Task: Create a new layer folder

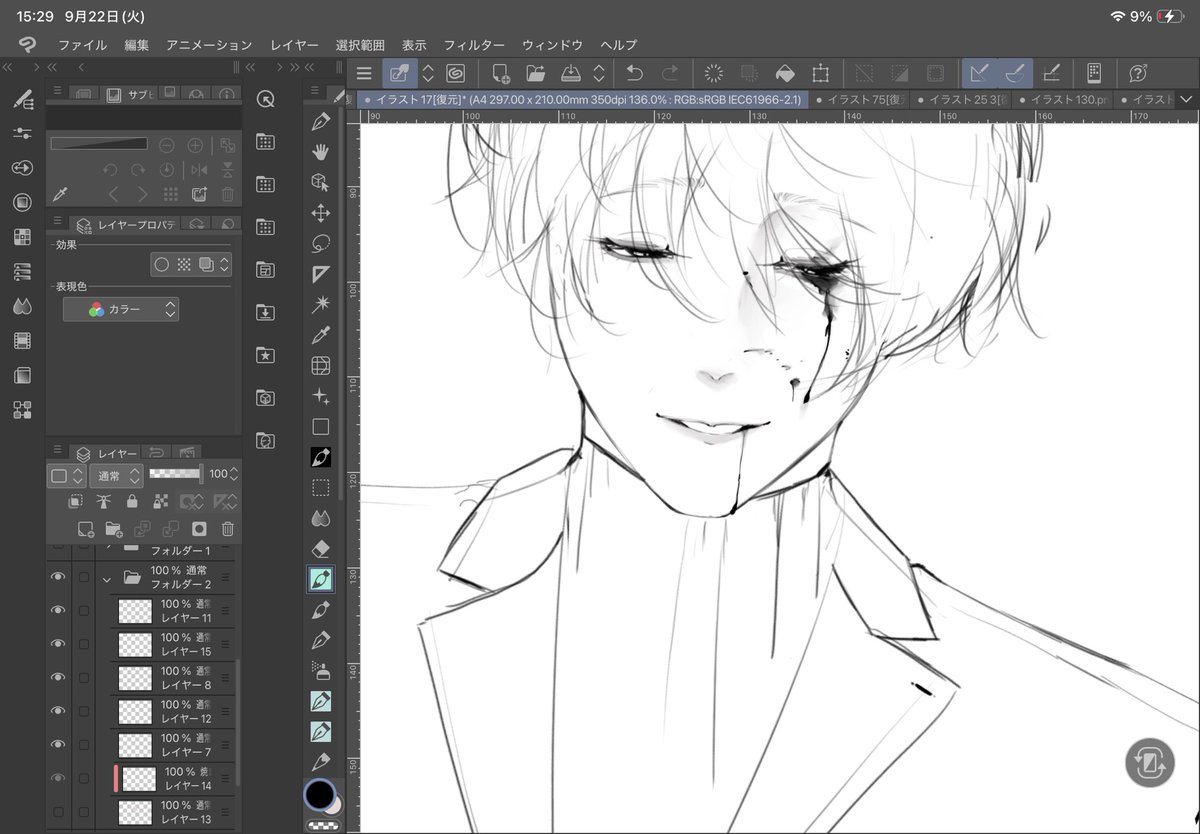Action: click(113, 529)
